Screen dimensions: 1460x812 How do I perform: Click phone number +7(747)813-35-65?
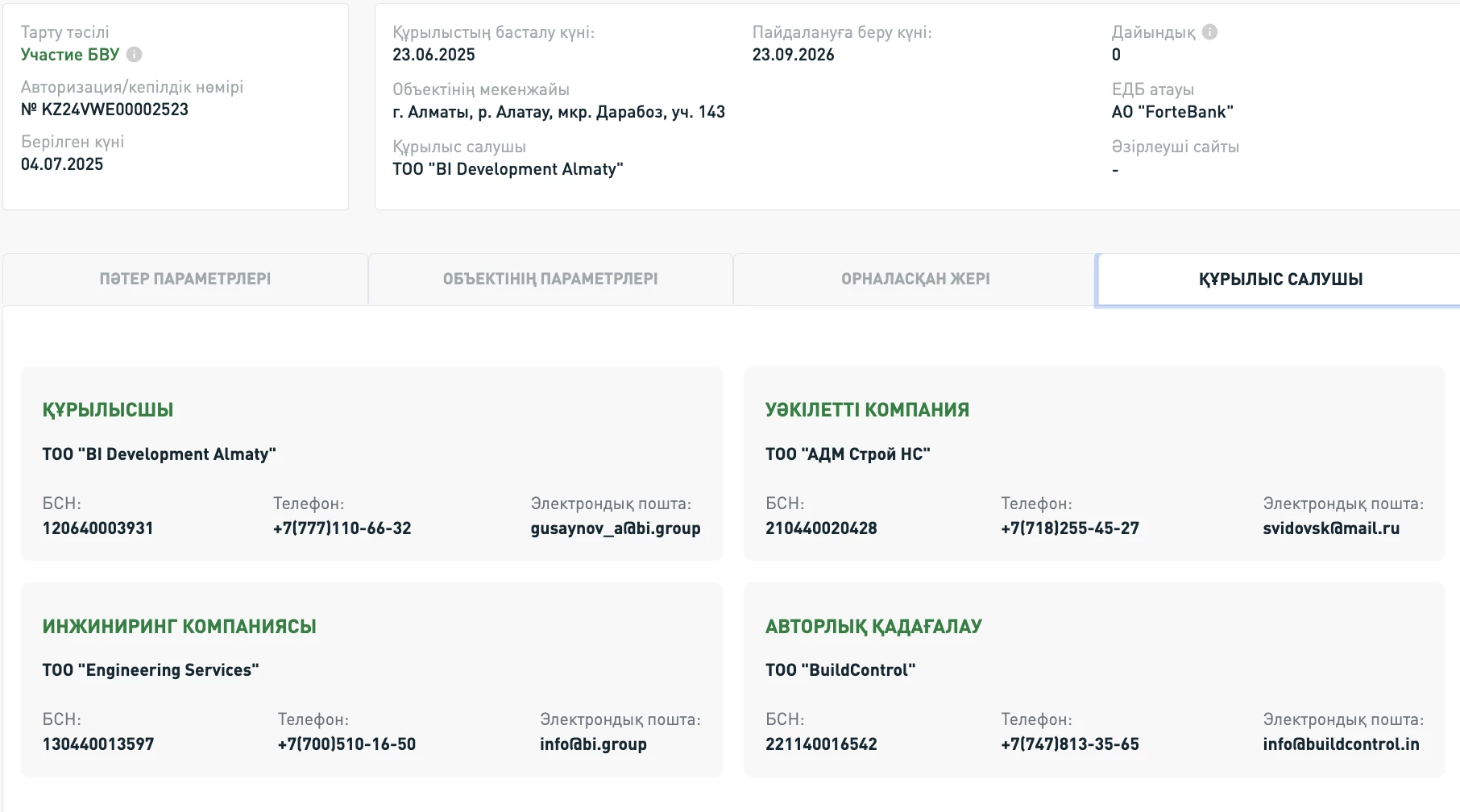point(1069,744)
